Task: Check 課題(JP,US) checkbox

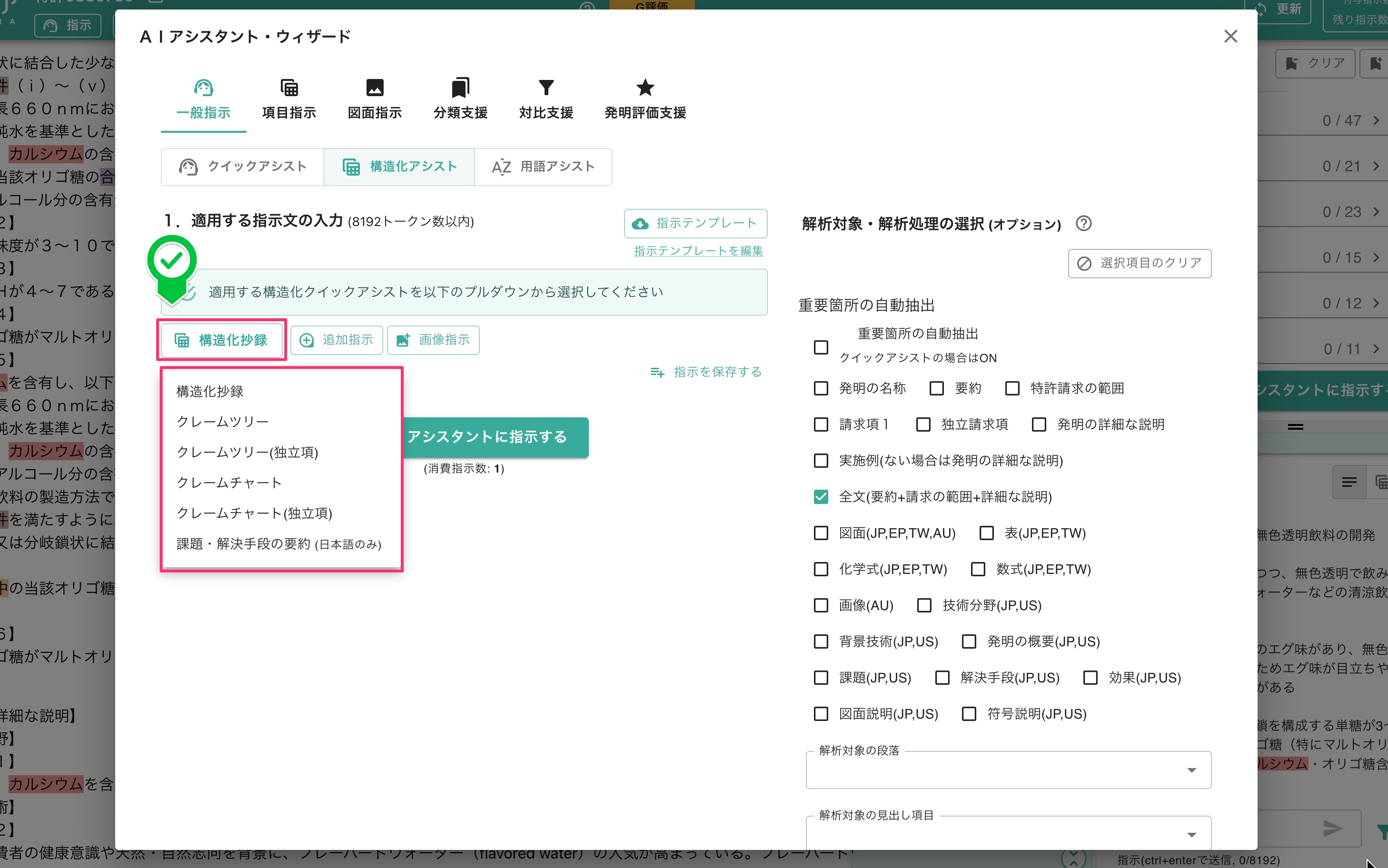Action: tap(821, 678)
